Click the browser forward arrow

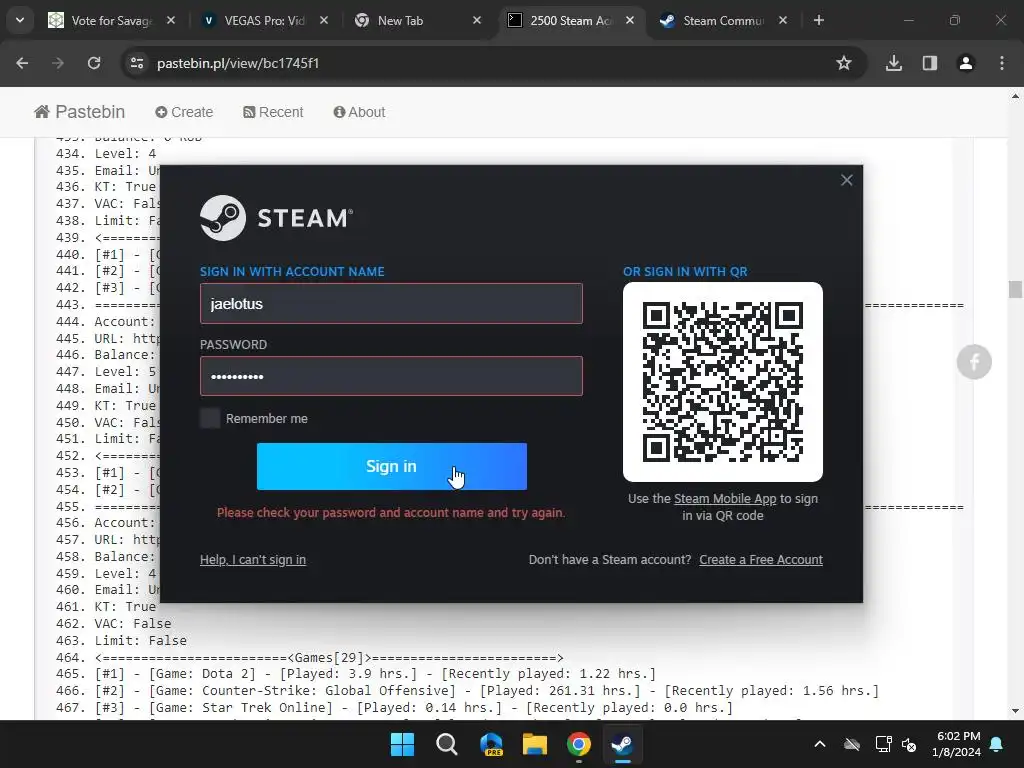point(58,63)
